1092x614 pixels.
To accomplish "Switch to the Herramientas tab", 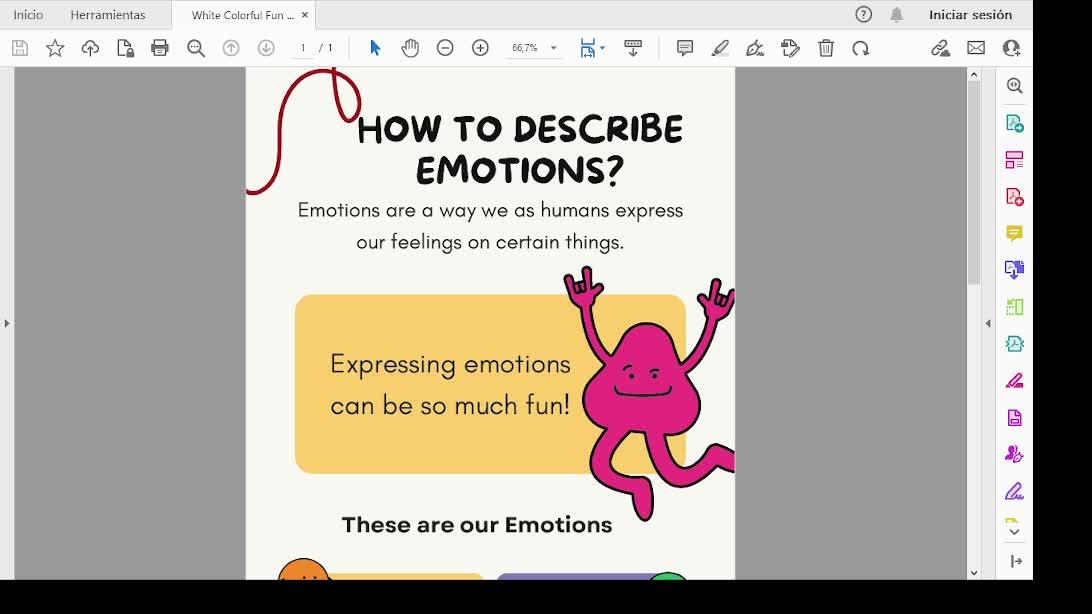I will tap(108, 15).
